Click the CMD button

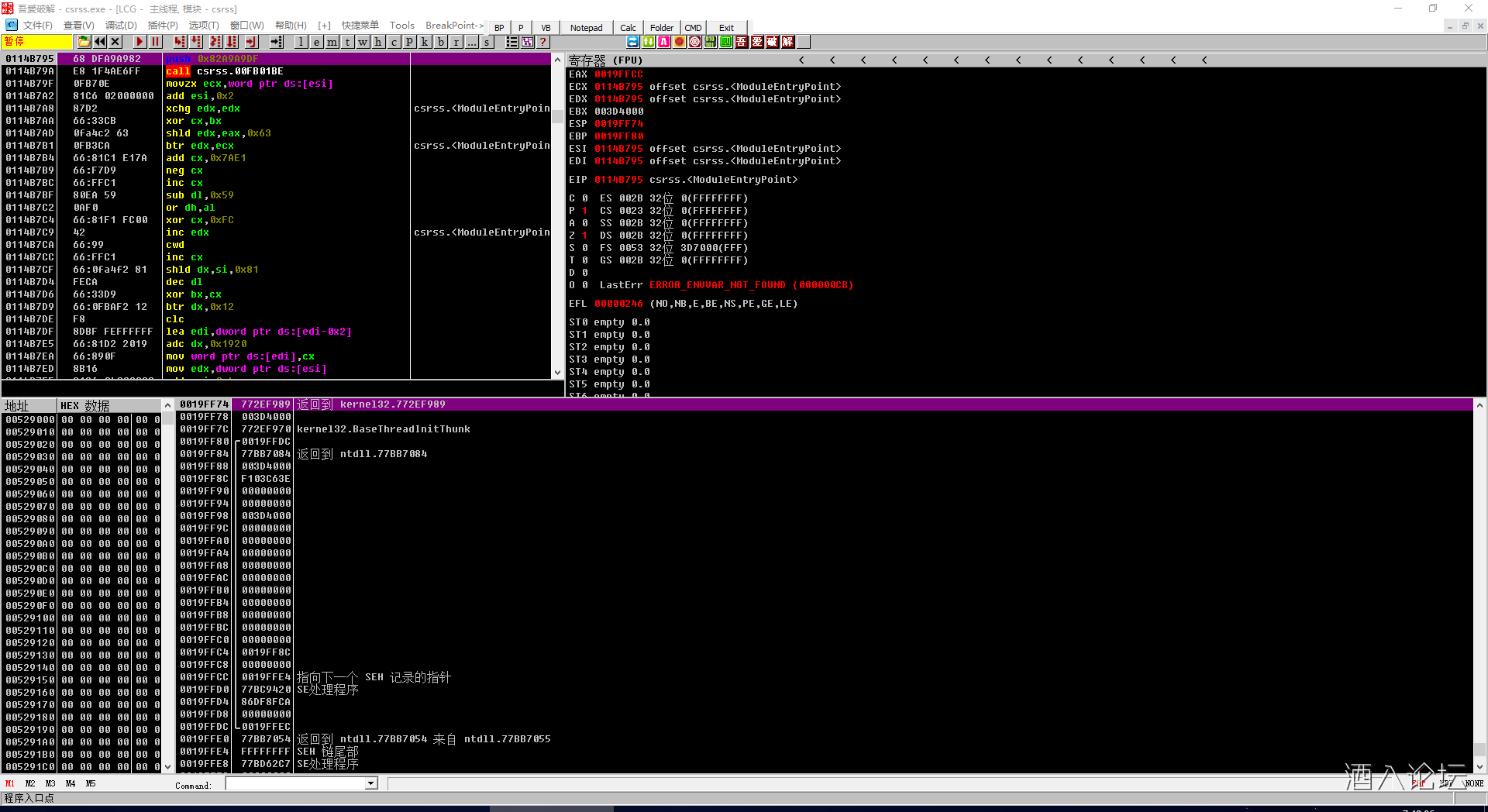coord(693,28)
